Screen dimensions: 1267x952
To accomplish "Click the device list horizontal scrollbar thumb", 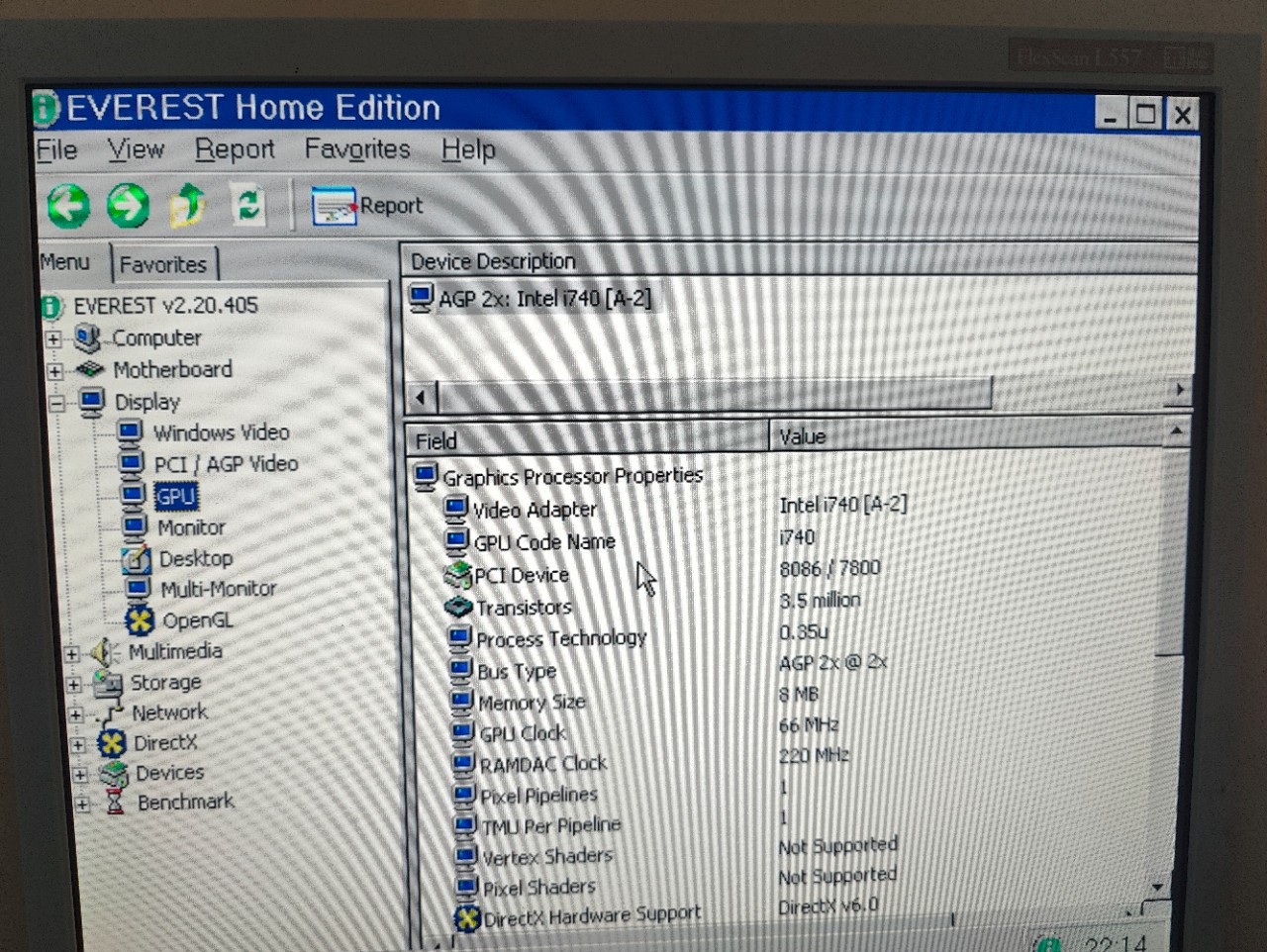I will click(x=715, y=395).
